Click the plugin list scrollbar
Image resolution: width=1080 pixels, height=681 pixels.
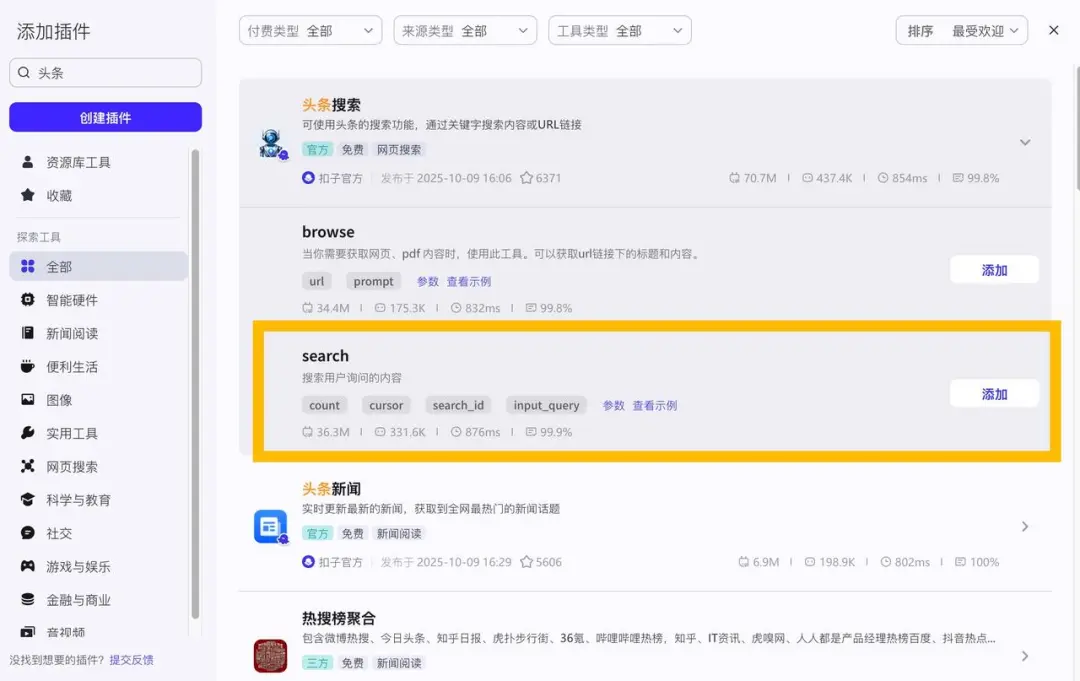coord(1077,127)
